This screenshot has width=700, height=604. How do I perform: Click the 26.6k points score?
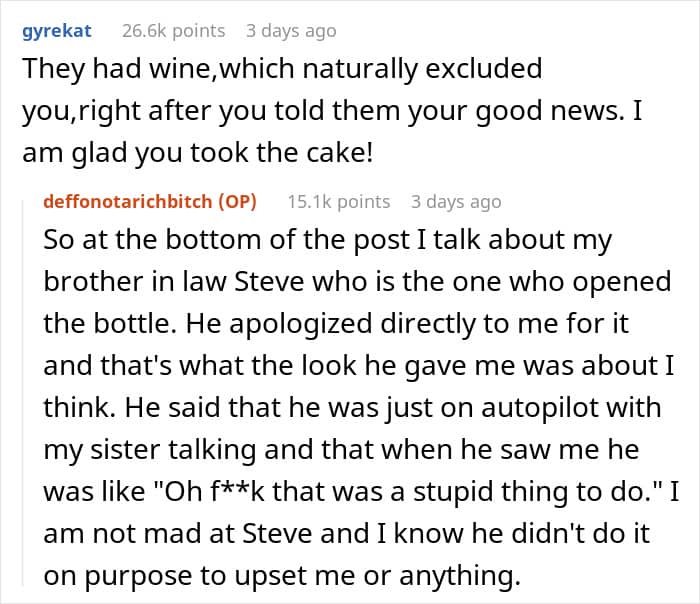tap(173, 30)
